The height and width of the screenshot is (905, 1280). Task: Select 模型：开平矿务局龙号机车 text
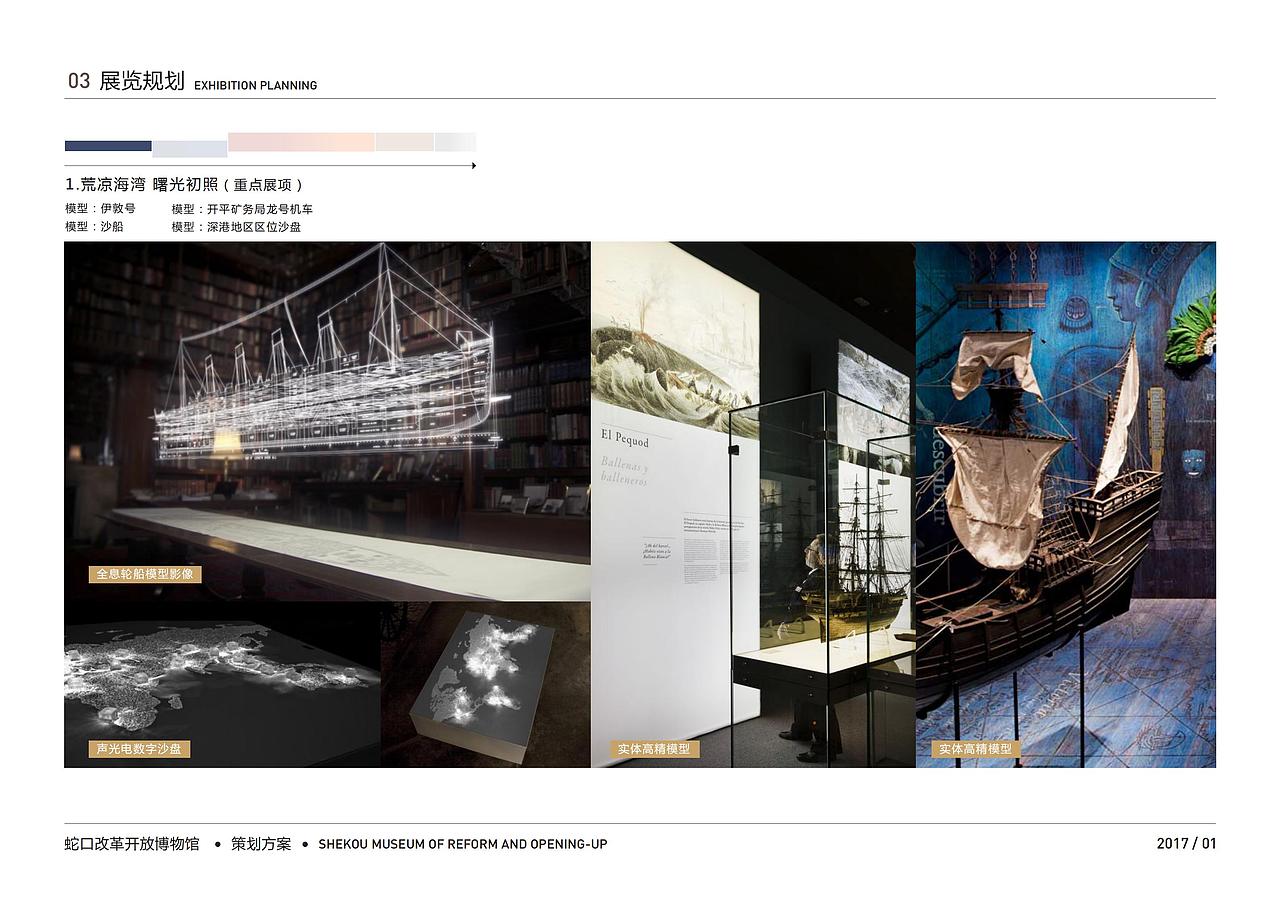(241, 209)
